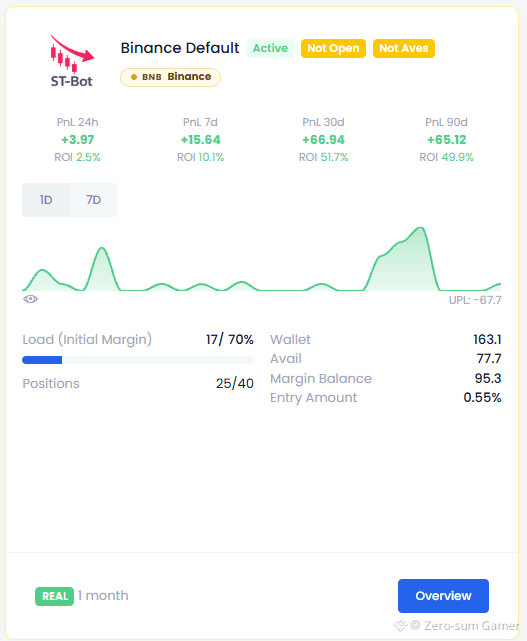Click the Not Open badge
Viewport: 527px width, 641px height.
(333, 48)
